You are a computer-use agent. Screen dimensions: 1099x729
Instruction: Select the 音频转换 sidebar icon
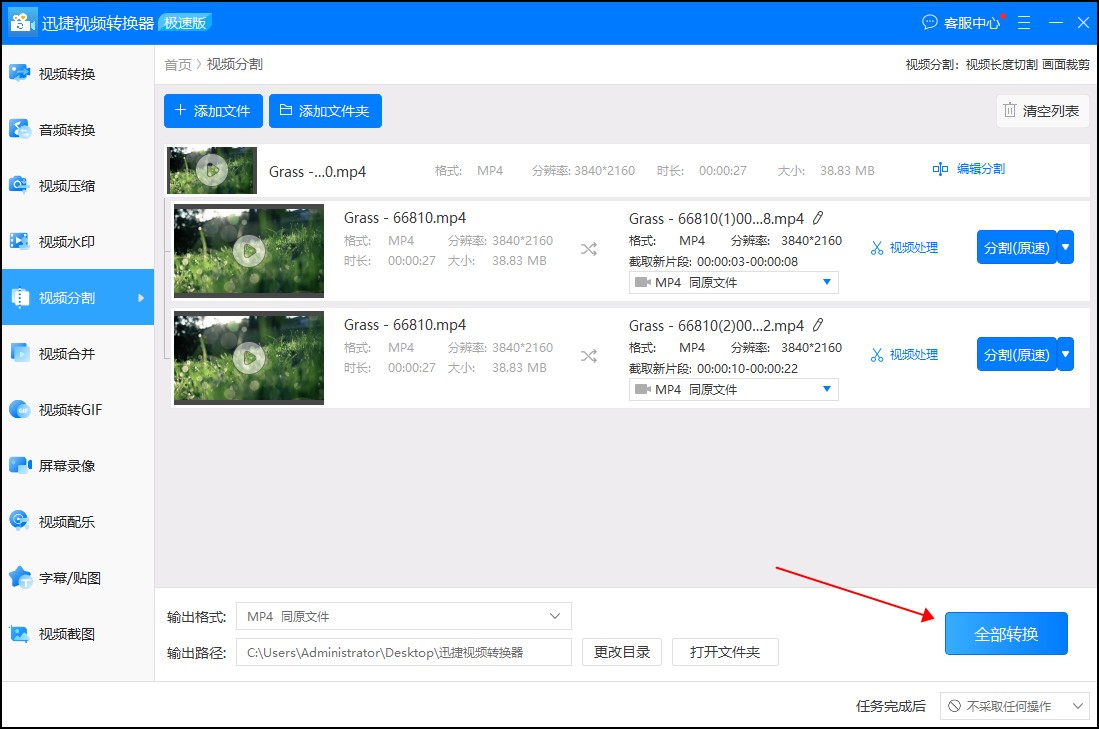coord(60,128)
